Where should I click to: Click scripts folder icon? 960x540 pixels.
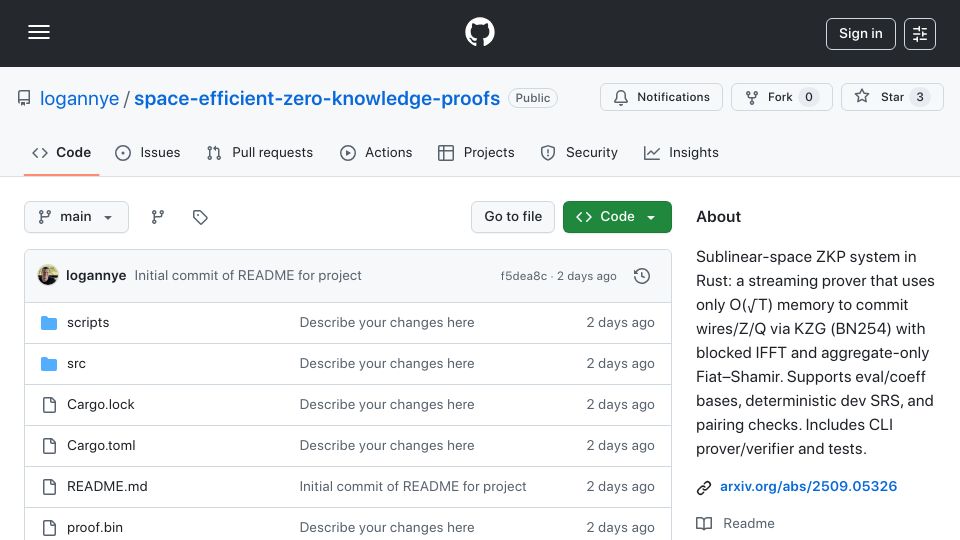pos(49,323)
